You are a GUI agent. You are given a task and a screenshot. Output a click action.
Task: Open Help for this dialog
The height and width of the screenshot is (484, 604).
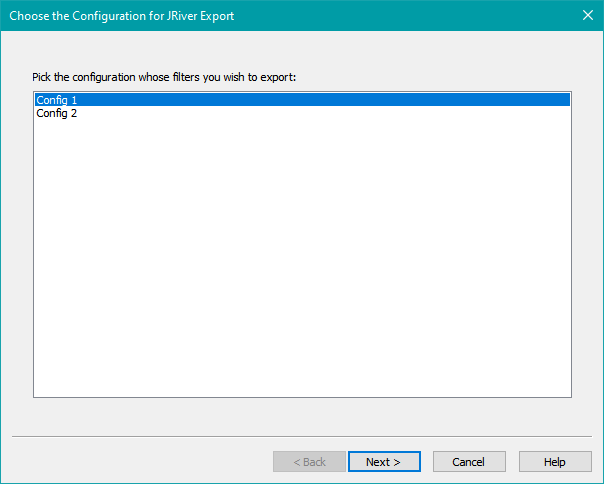pyautogui.click(x=555, y=462)
